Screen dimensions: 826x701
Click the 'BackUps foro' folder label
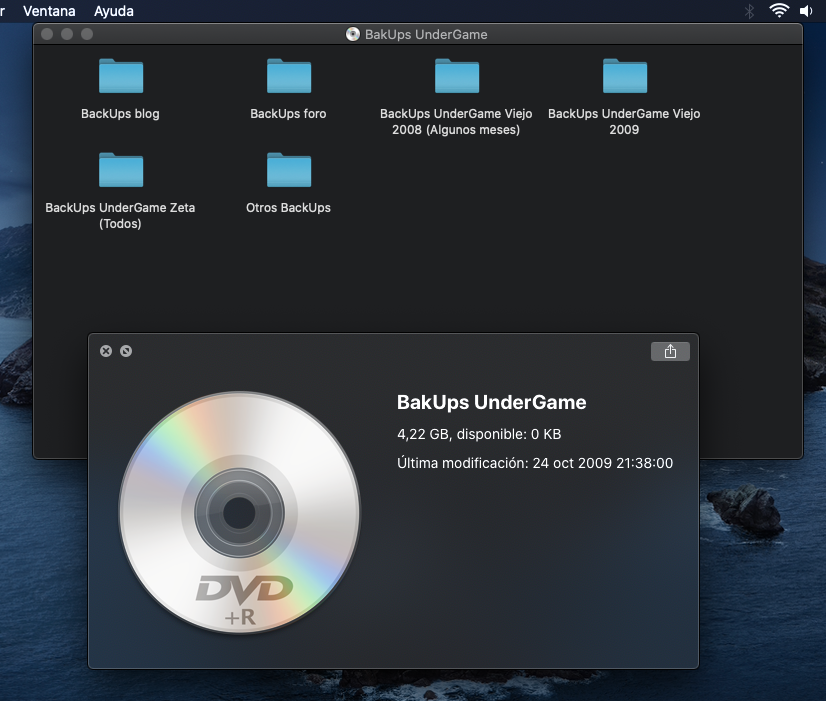288,114
